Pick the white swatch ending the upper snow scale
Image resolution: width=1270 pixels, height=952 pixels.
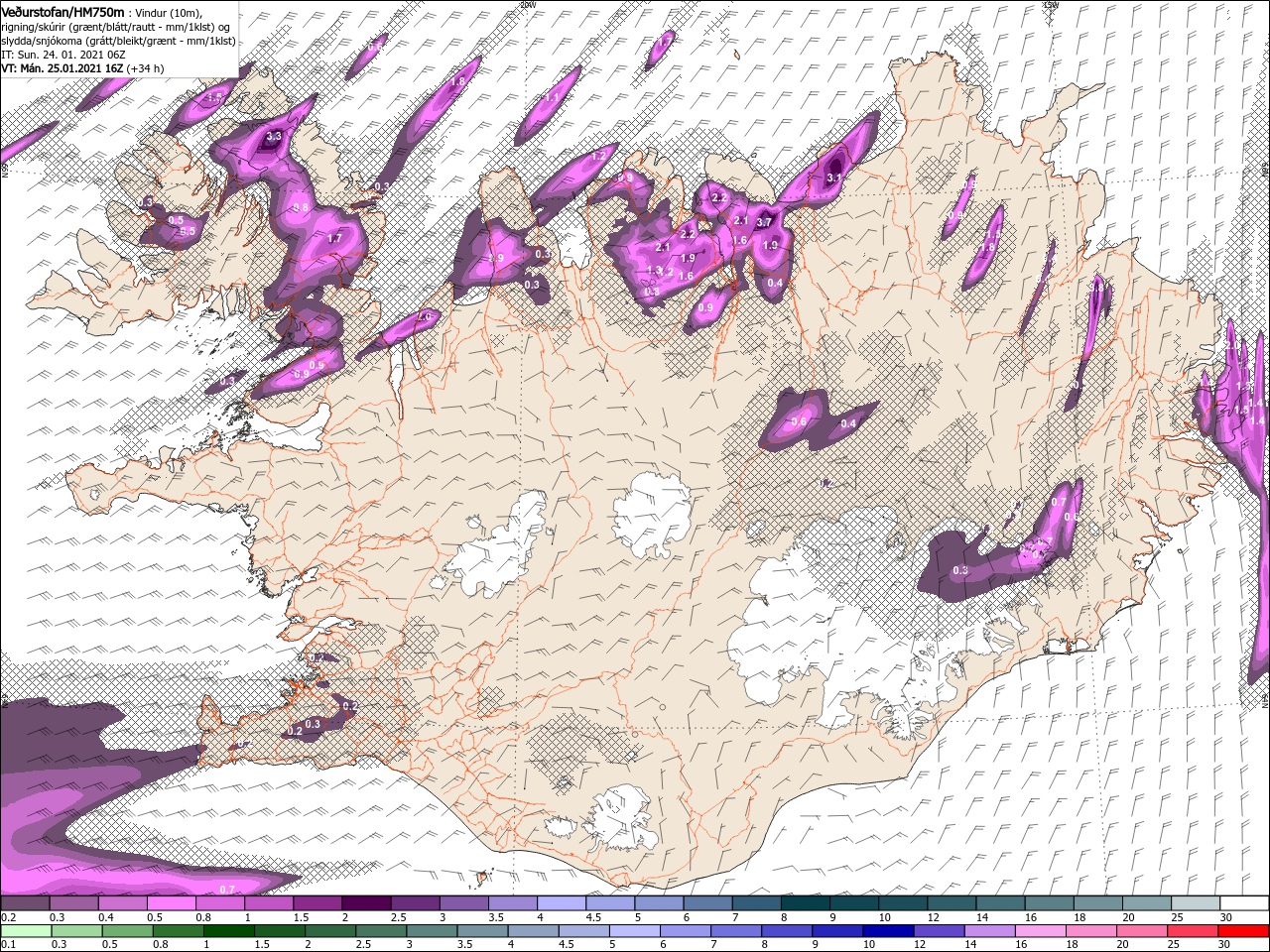[1244, 903]
